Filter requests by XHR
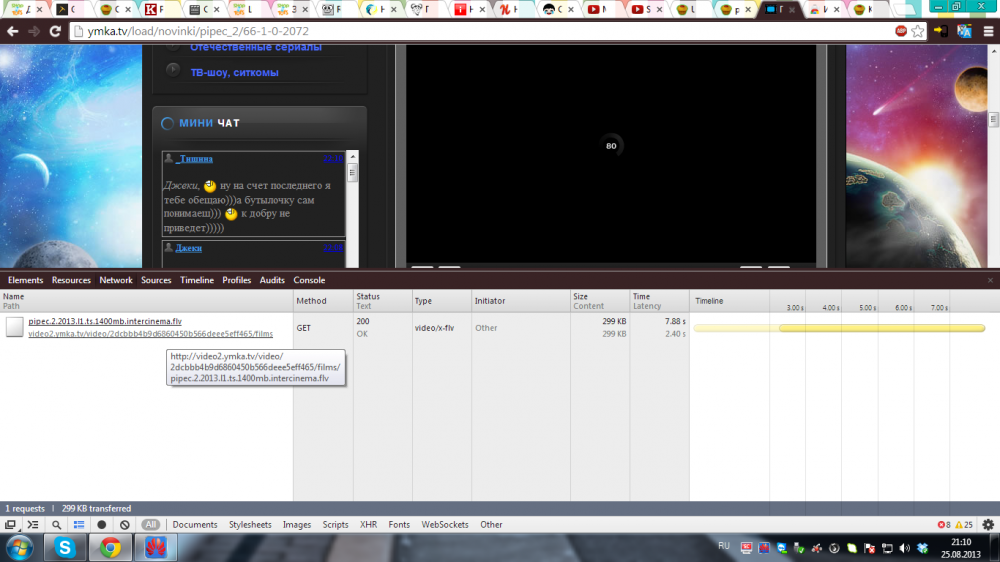This screenshot has width=1000, height=562. [368, 524]
